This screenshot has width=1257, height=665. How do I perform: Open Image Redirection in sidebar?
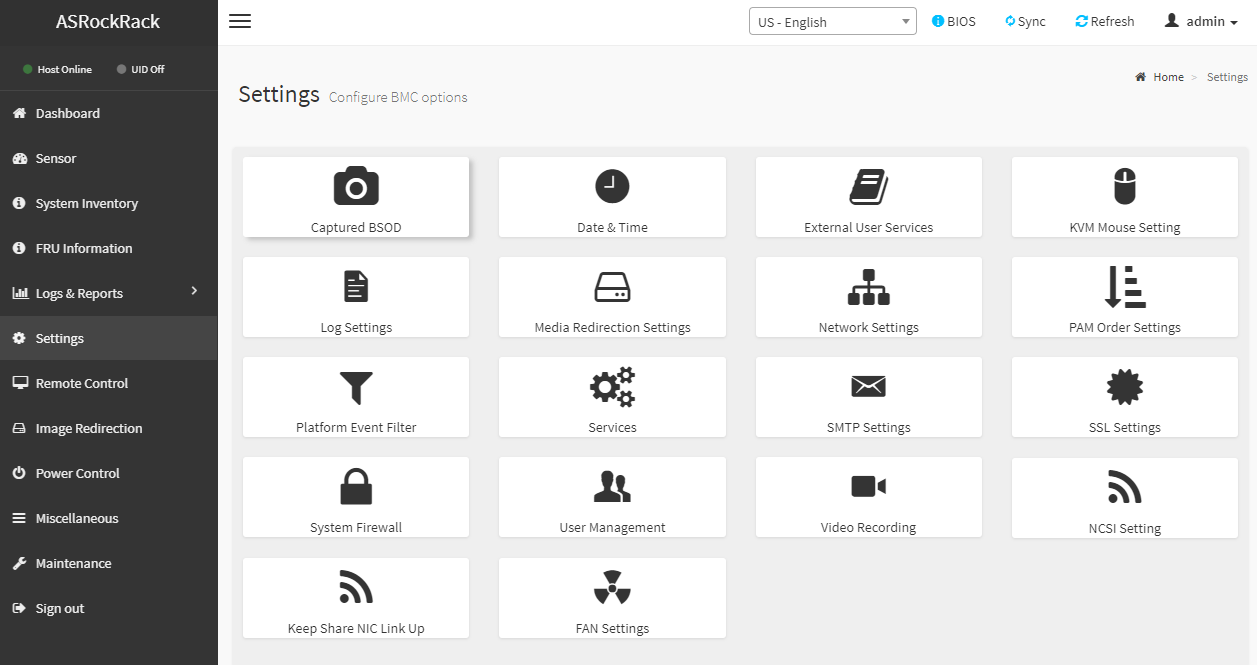pos(108,428)
